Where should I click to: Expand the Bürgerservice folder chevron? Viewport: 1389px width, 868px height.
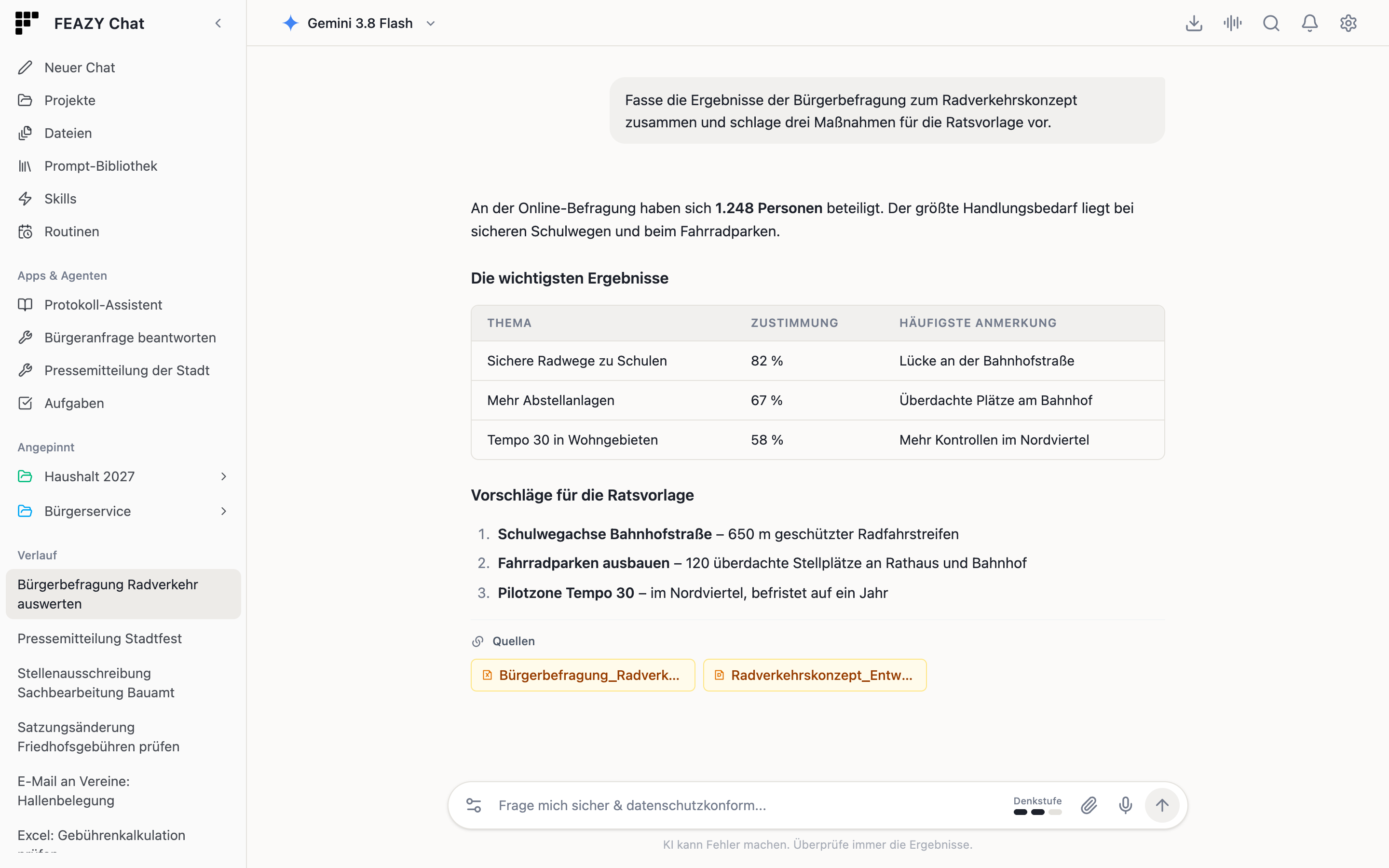click(x=224, y=511)
